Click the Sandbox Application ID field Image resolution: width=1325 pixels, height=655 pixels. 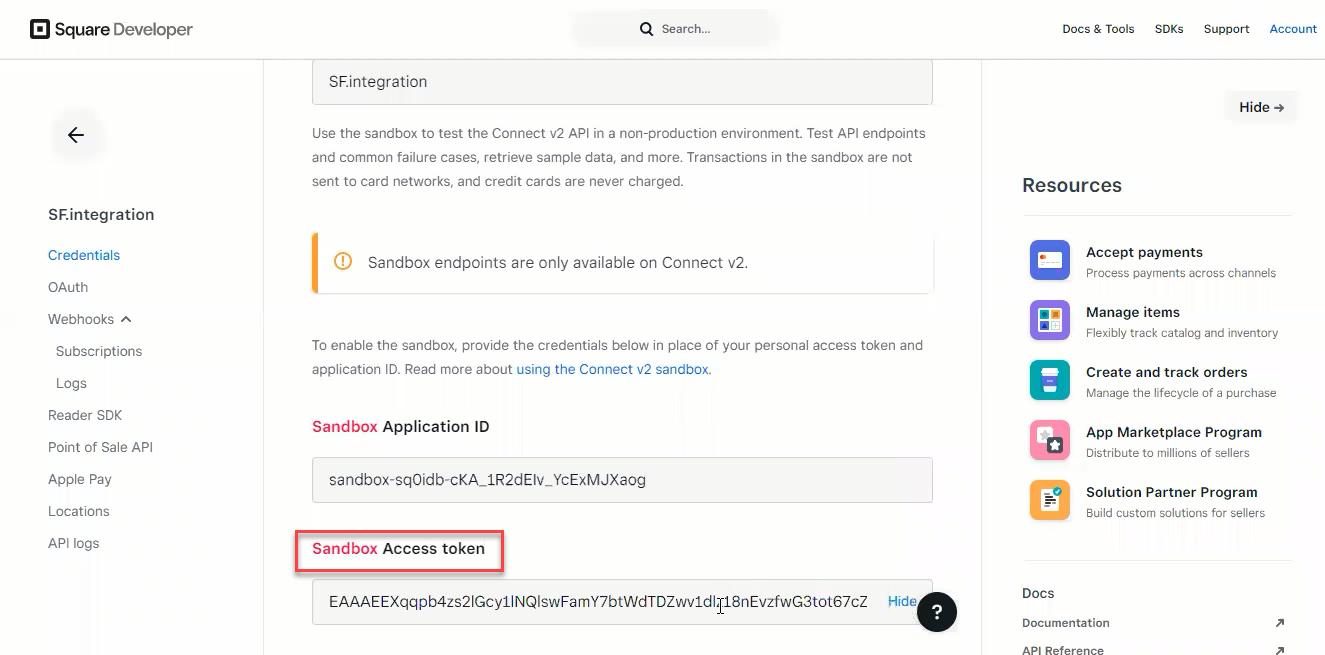[x=622, y=480]
